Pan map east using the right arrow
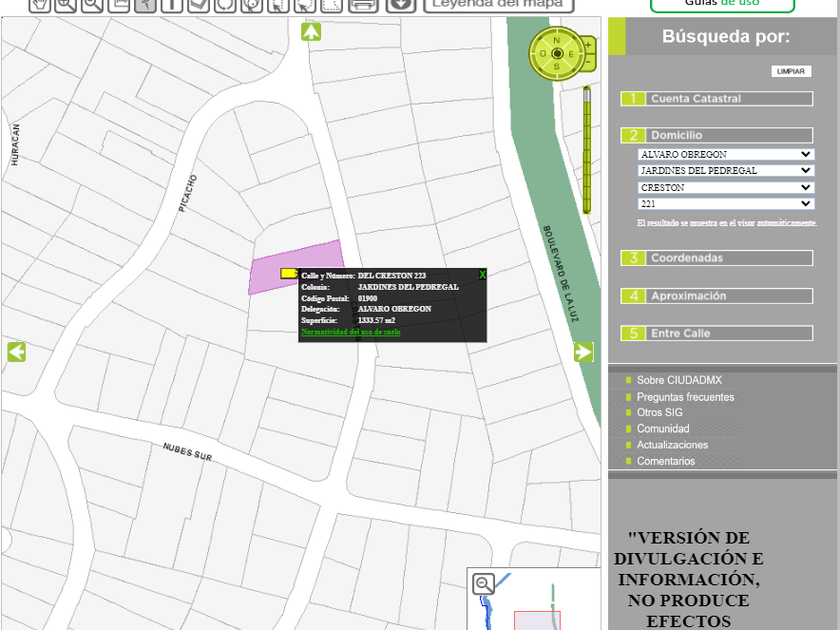The width and height of the screenshot is (840, 630). tap(583, 352)
